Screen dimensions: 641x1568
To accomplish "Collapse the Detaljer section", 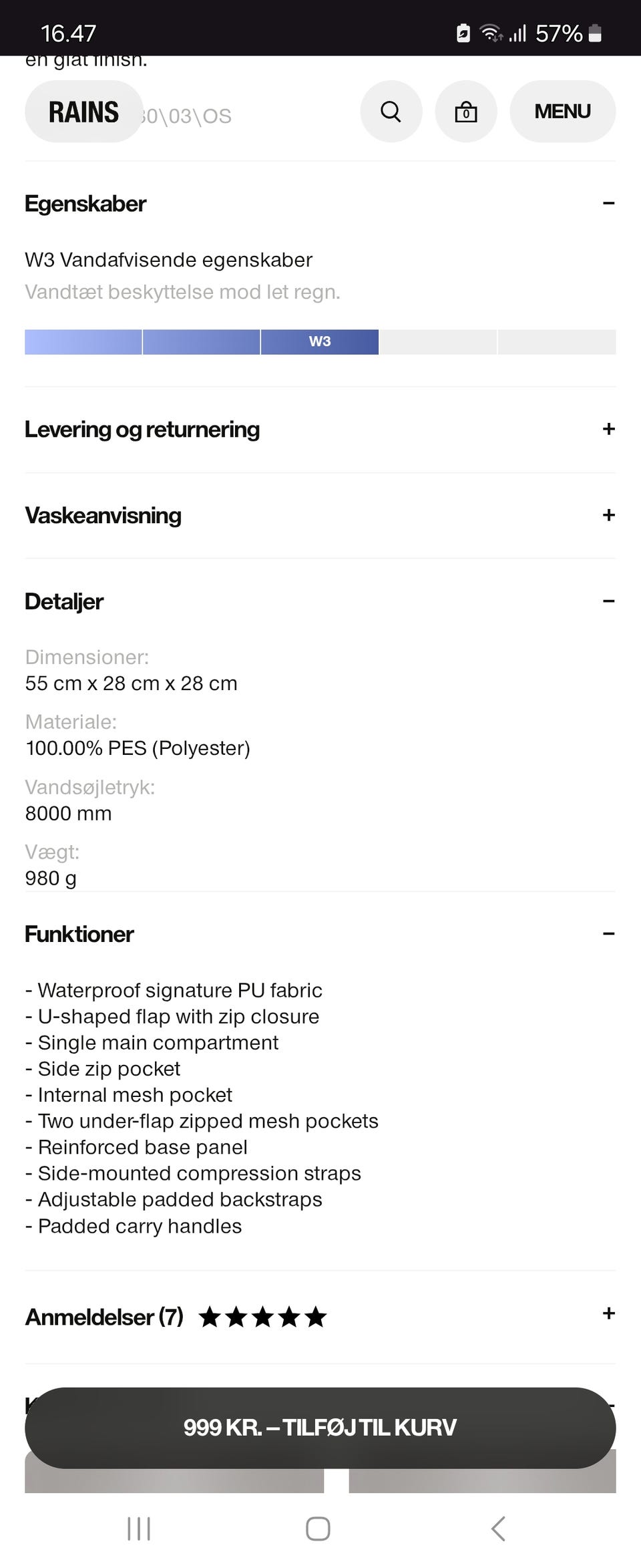I will coord(608,601).
